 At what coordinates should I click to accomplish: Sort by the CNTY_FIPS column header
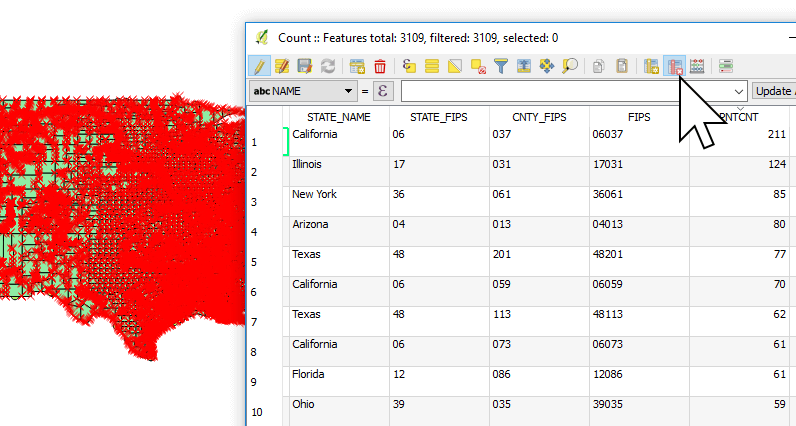tap(539, 117)
